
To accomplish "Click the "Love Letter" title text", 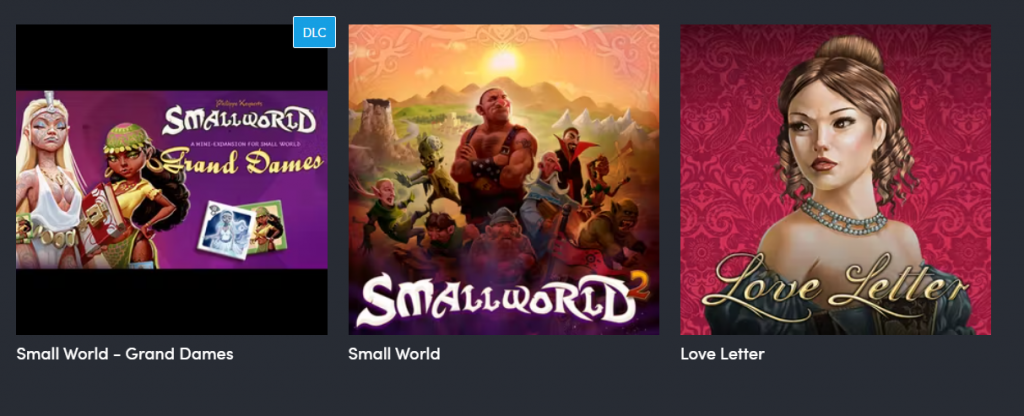I will coord(722,354).
